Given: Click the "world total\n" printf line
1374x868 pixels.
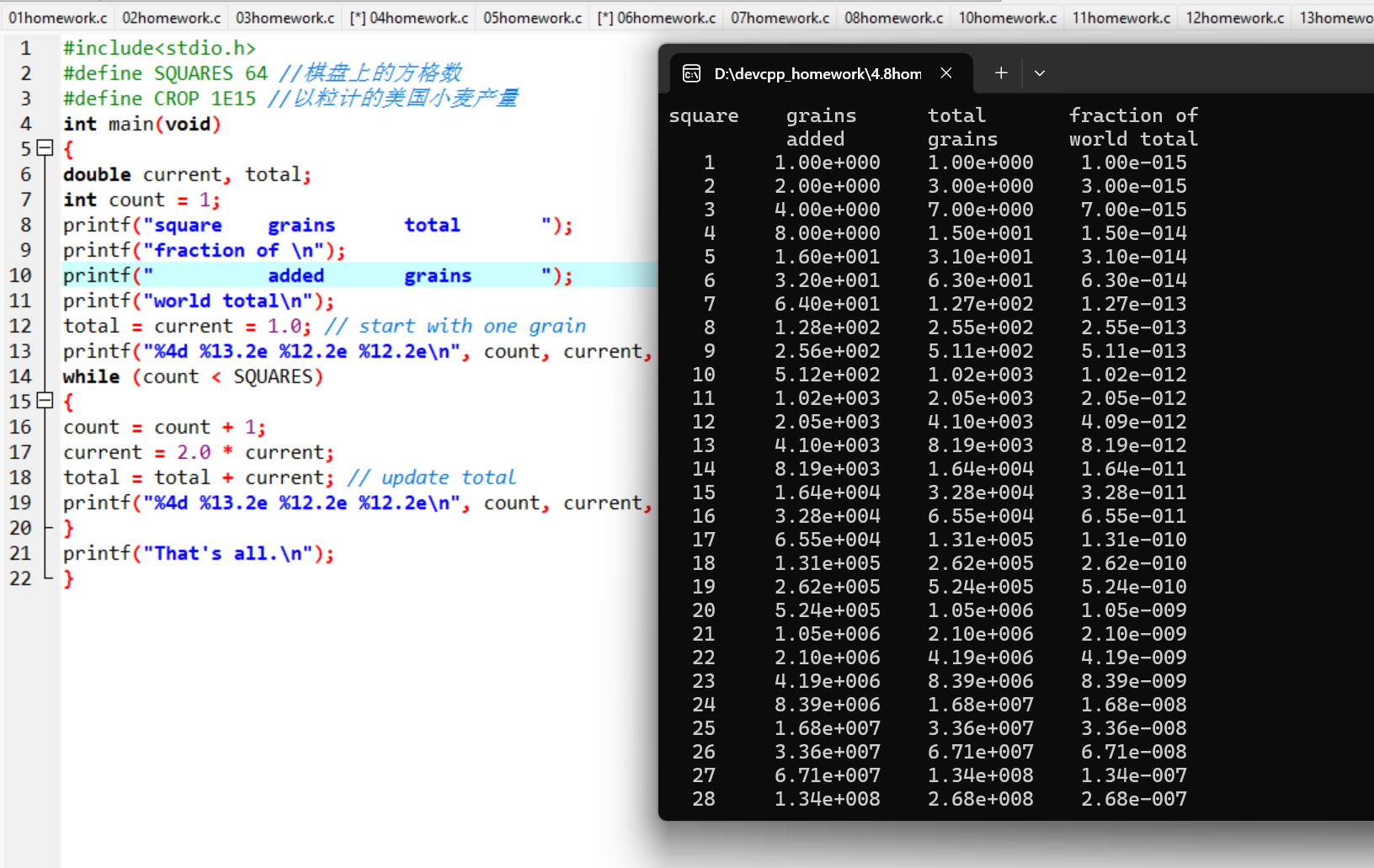Looking at the screenshot, I should pos(199,301).
